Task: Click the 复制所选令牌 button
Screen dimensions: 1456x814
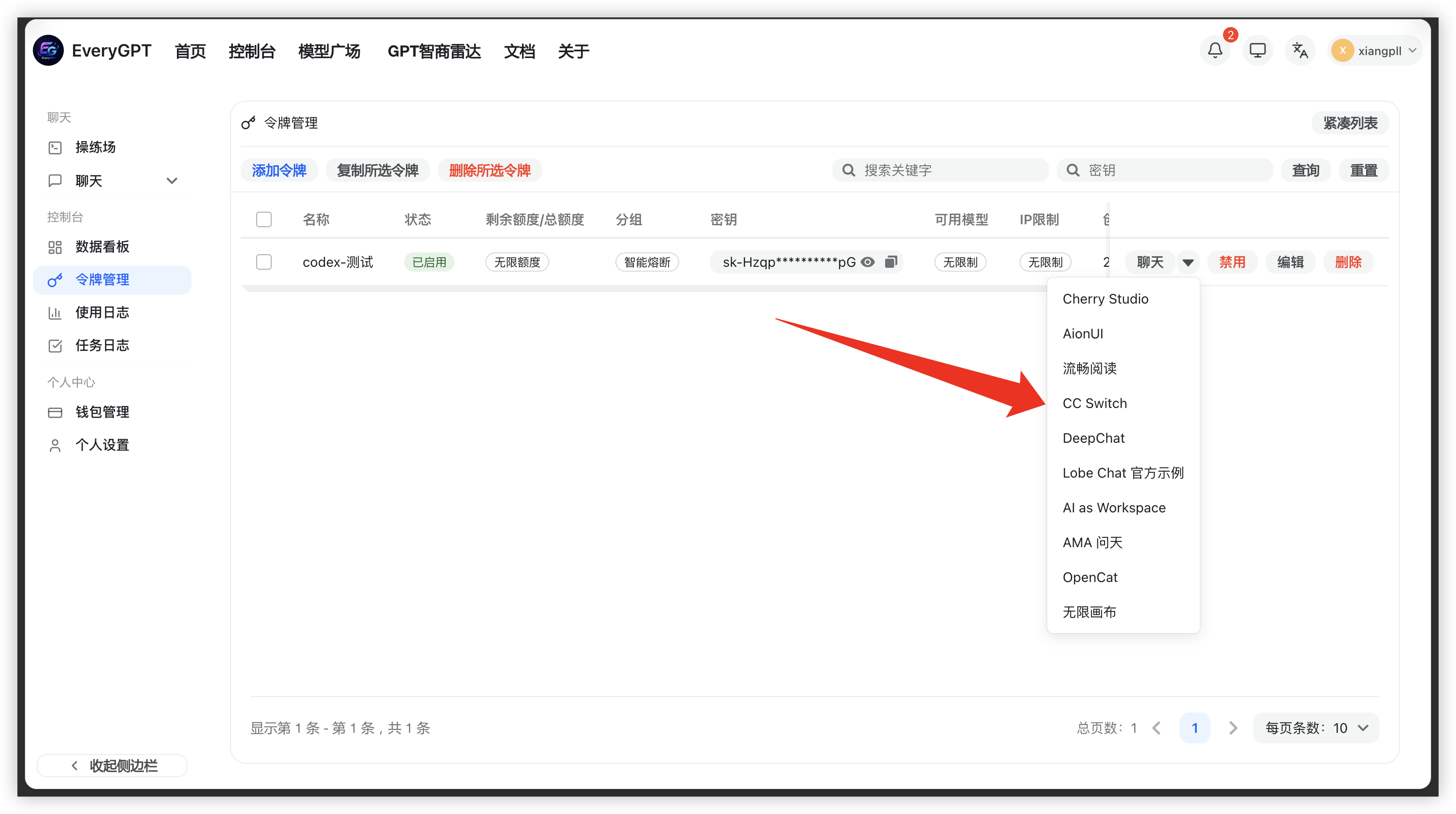Action: 378,170
